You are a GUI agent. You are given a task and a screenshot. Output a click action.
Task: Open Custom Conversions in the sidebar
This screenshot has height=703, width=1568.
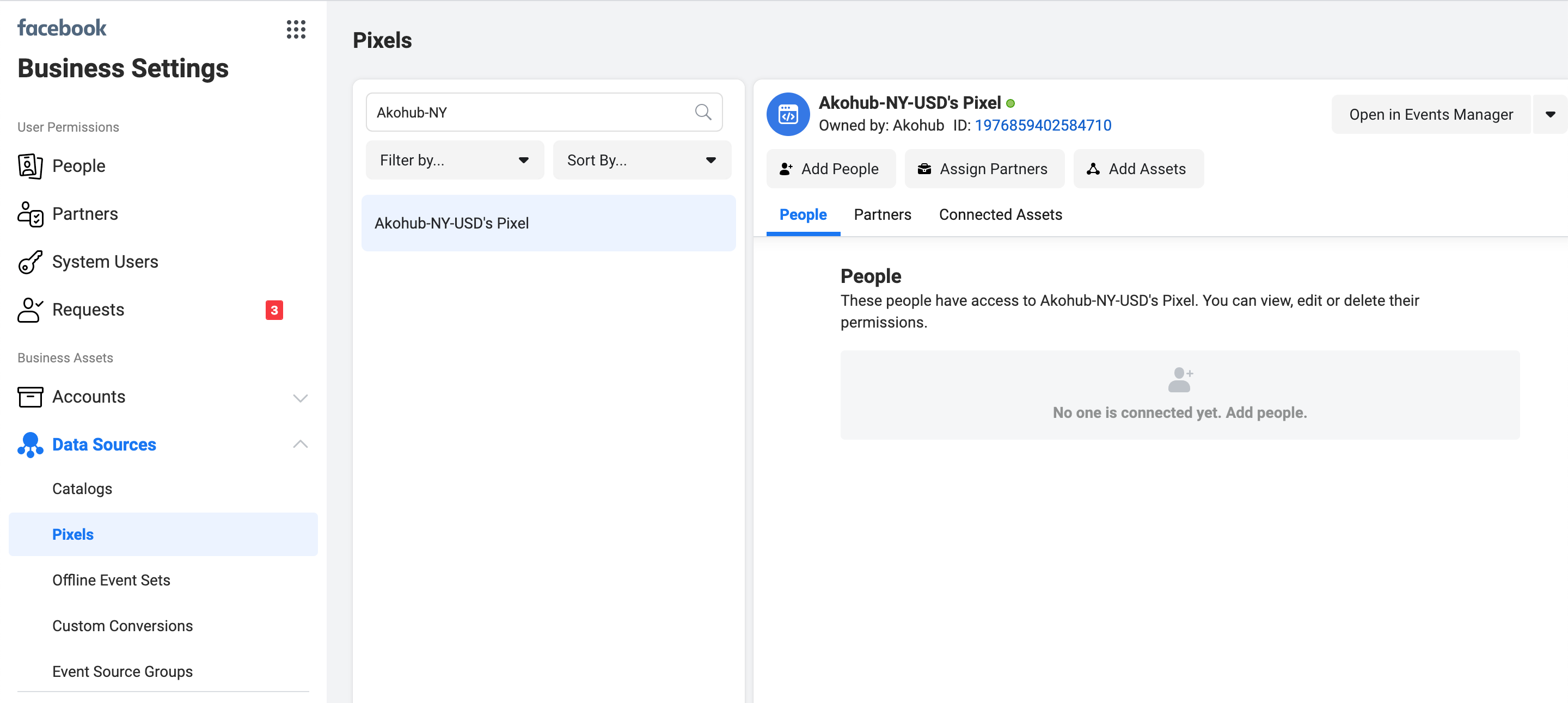click(x=122, y=626)
